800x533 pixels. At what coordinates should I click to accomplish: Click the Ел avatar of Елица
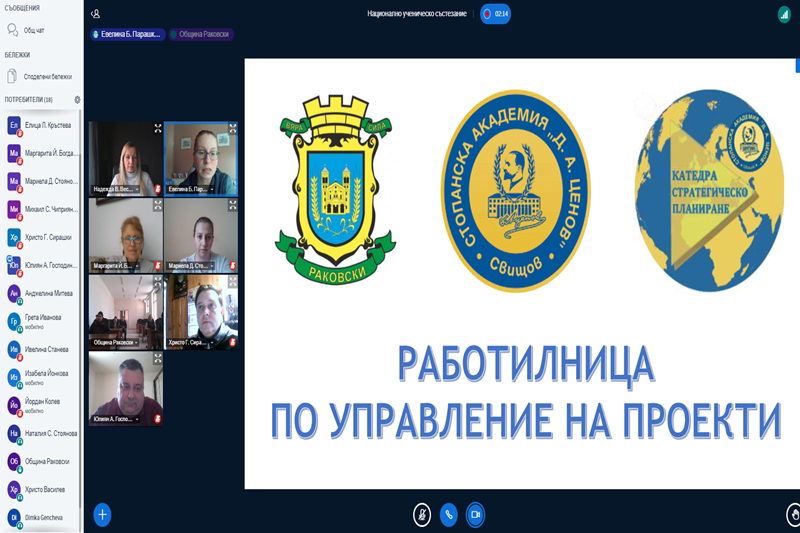click(14, 125)
